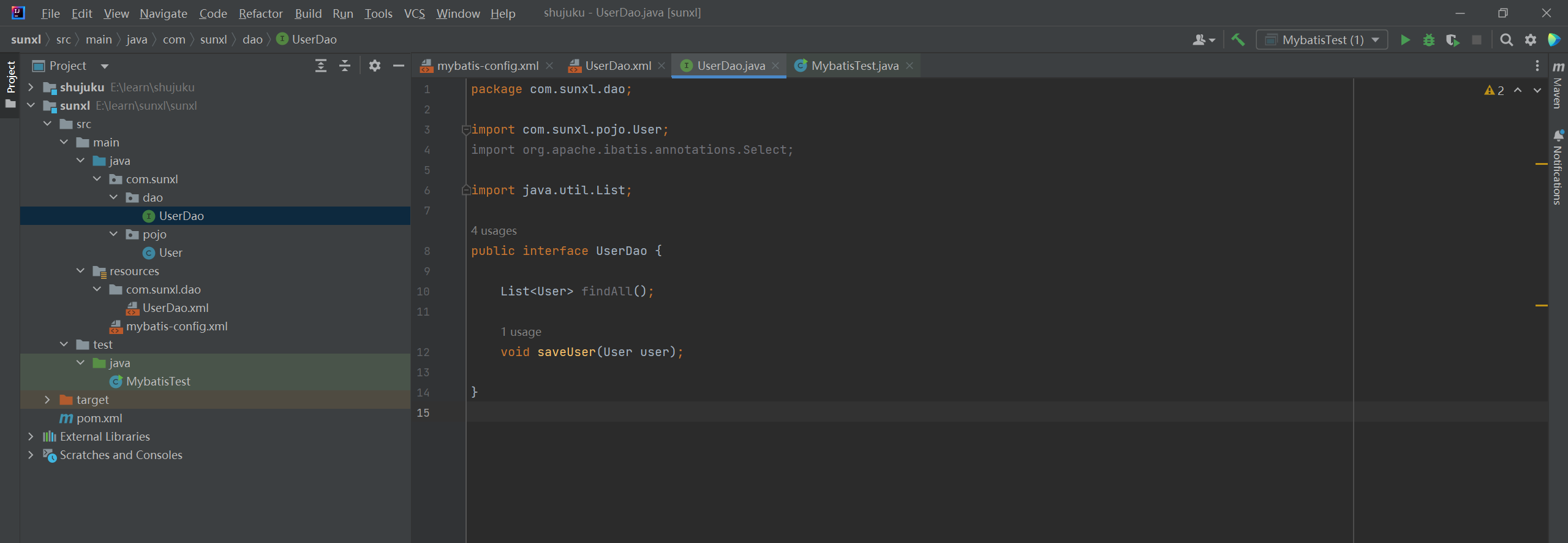Screen dimensions: 1568x543
Task: Open the Refactor menu
Action: 260,13
